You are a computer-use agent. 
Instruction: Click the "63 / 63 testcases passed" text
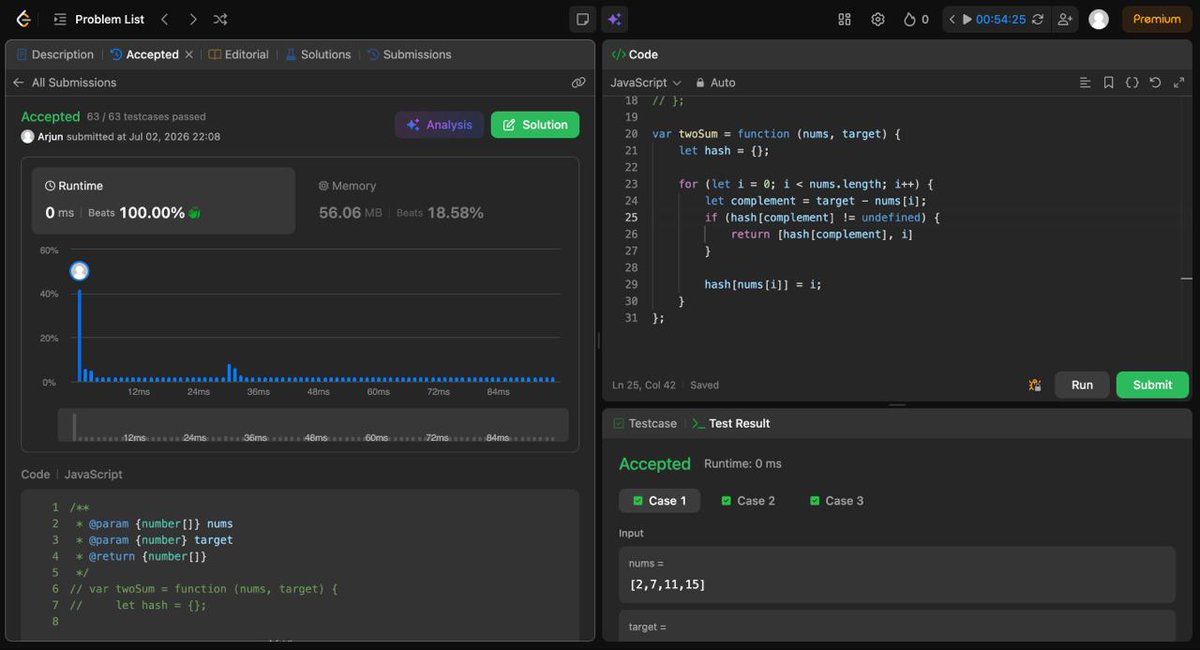[x=146, y=117]
